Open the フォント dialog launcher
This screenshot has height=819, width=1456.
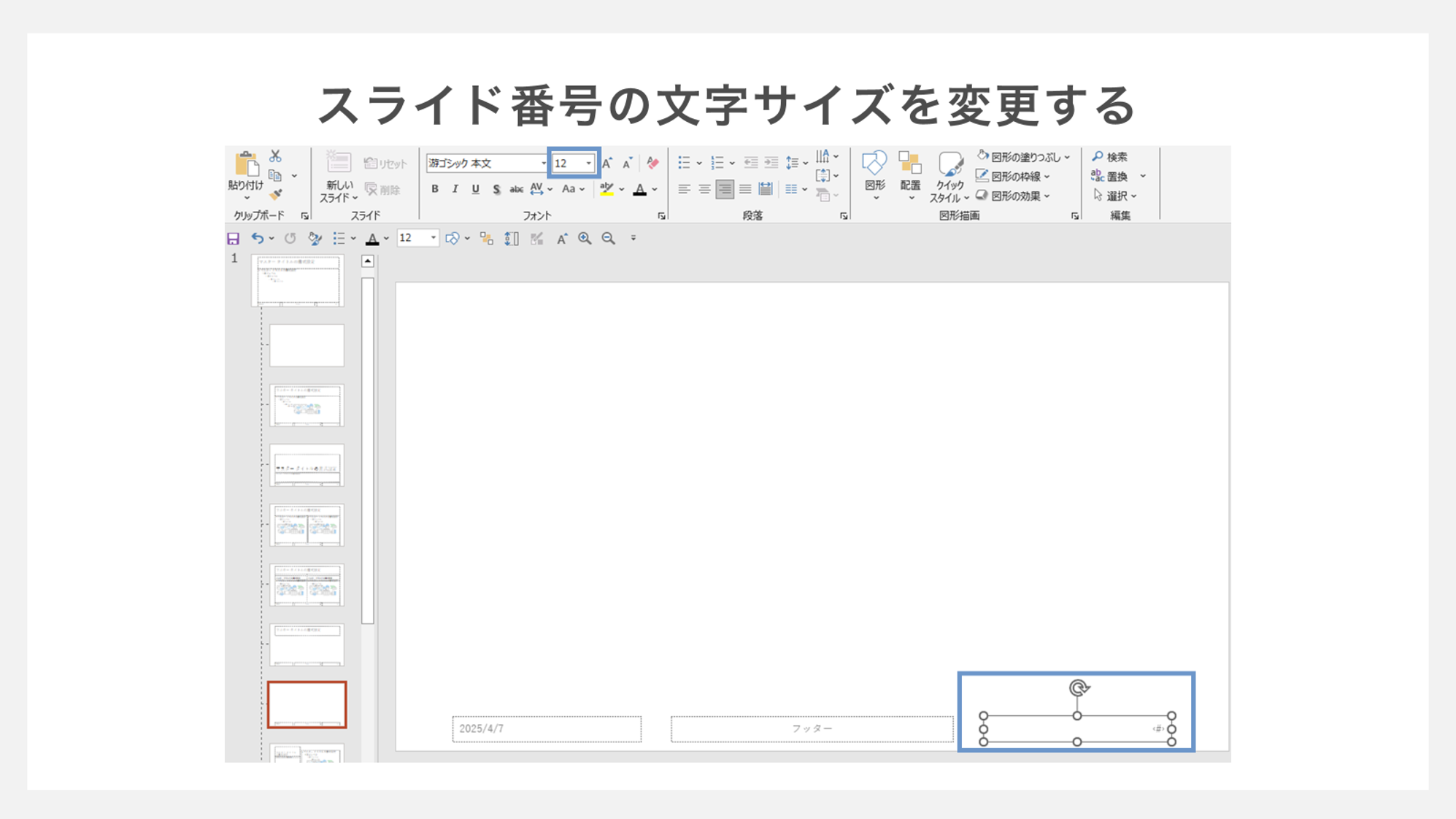coord(661,216)
